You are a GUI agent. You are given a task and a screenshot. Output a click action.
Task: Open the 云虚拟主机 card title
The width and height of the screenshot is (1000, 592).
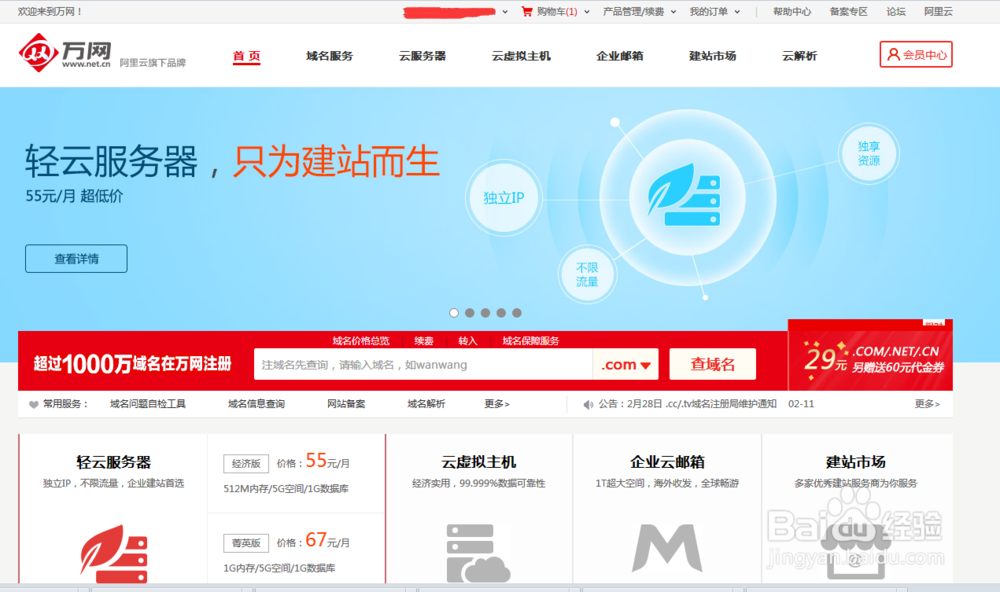pos(479,462)
